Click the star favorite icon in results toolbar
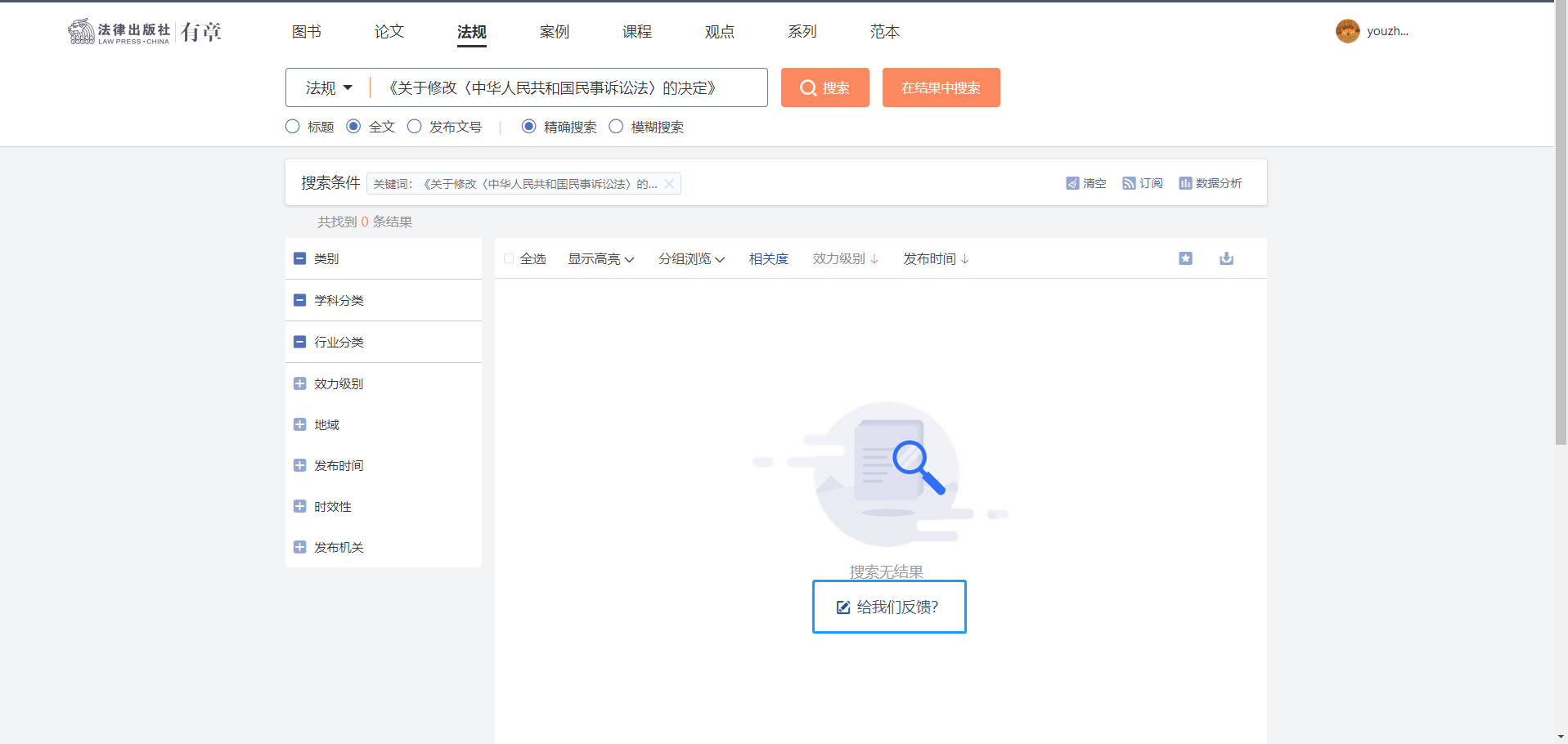Screen dimensions: 1568x744 1185,258
